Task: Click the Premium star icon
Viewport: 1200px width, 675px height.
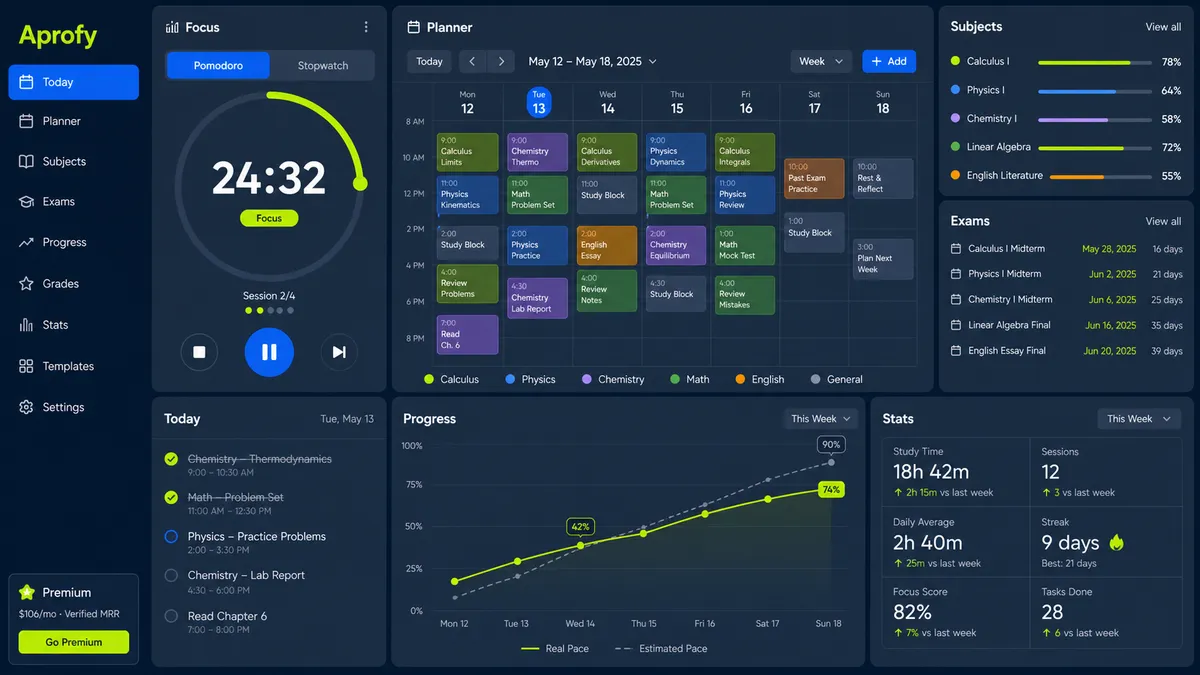Action: (x=27, y=592)
